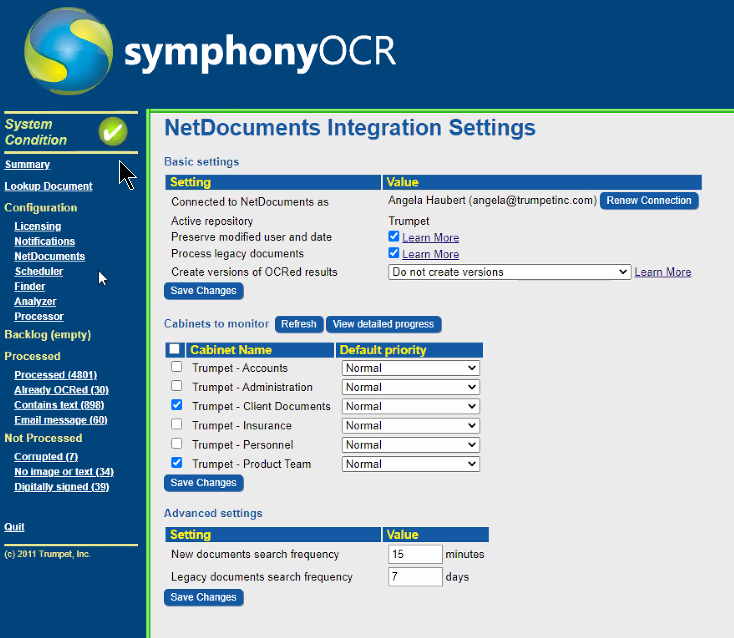Open priority dropdown for Trumpet - Insurance
This screenshot has width=734, height=638.
point(411,425)
